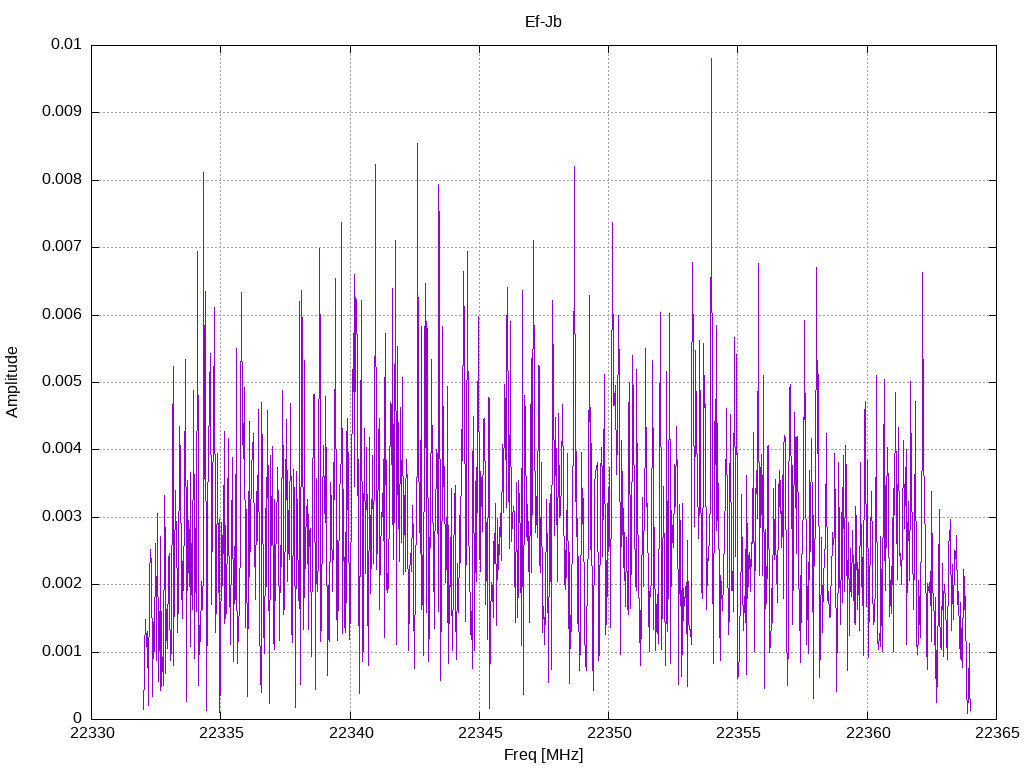Image resolution: width=1024 pixels, height=768 pixels.
Task: Click the "Amplitude" y-axis label
Action: click(12, 382)
